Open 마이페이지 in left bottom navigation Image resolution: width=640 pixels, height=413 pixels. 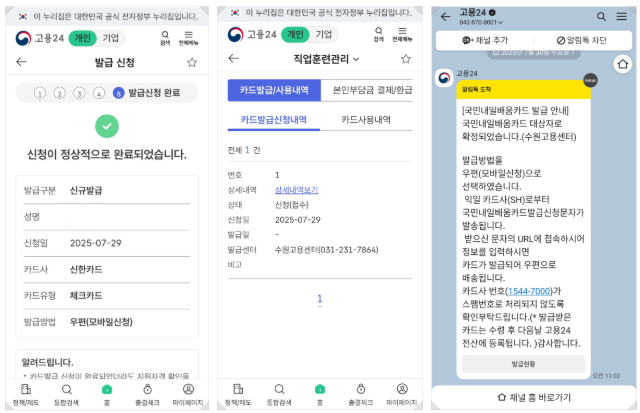(x=188, y=394)
